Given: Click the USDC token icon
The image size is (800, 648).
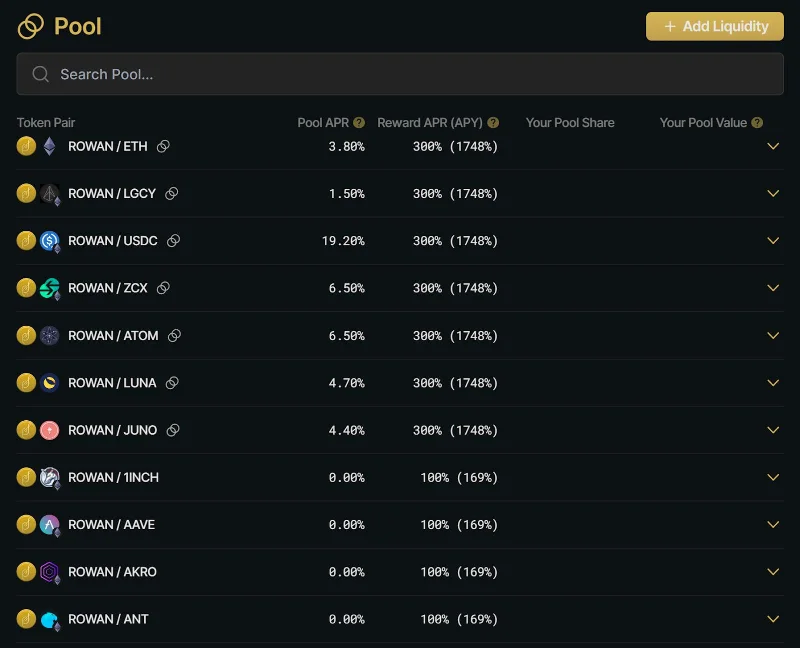Looking at the screenshot, I should click(x=49, y=241).
